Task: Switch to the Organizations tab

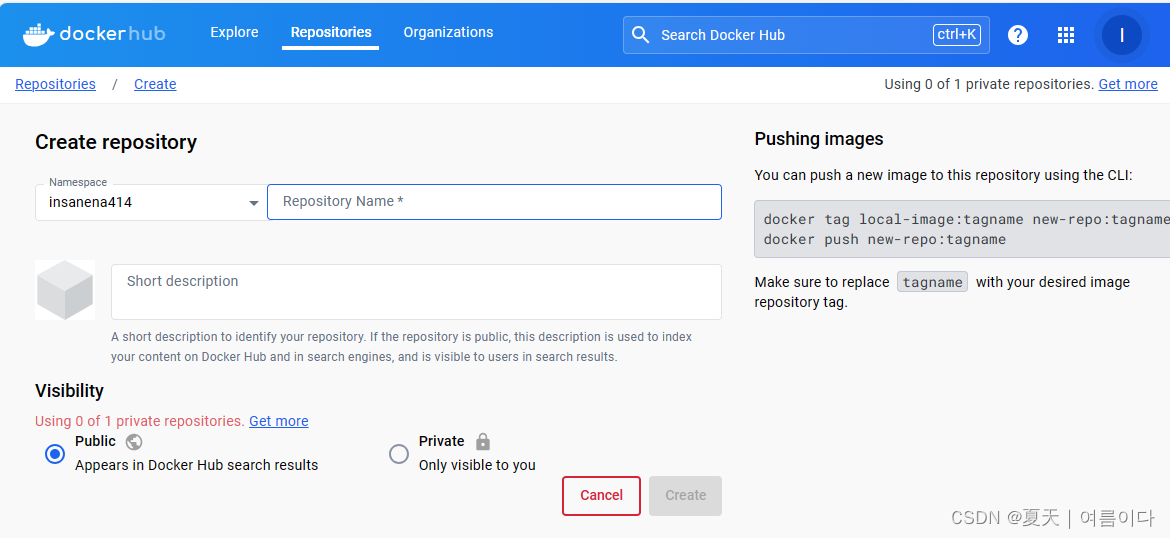Action: coord(448,32)
